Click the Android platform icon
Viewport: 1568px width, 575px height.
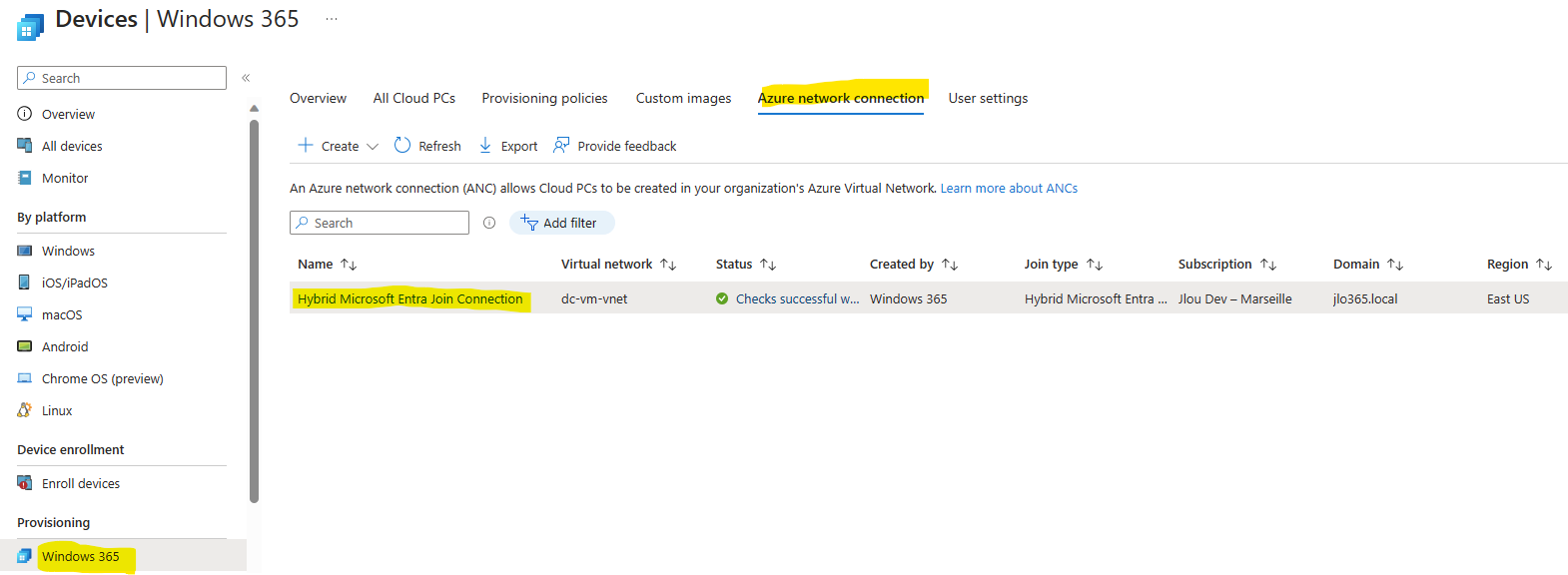pyautogui.click(x=25, y=346)
